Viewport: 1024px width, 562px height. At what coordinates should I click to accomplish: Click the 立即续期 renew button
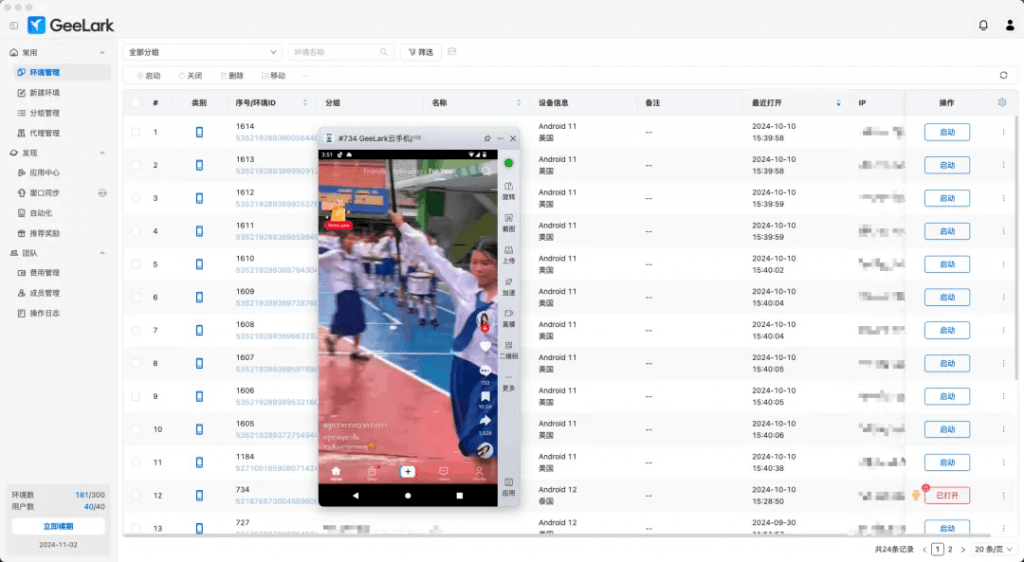pos(58,526)
